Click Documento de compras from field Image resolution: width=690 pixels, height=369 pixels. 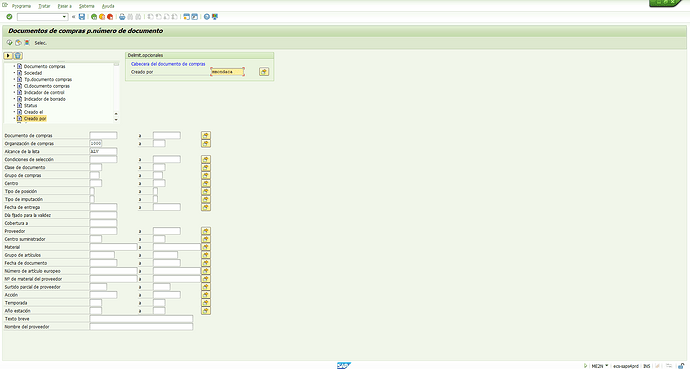coord(103,135)
